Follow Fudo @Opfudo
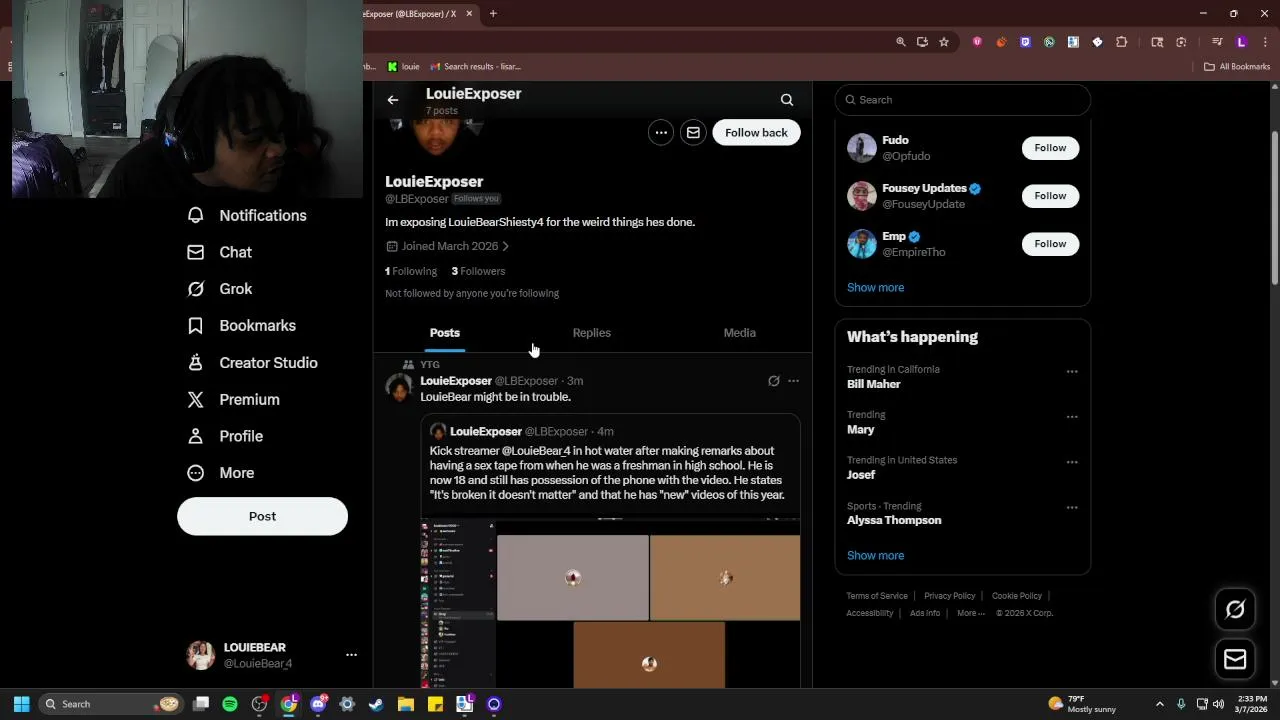The image size is (1280, 720). pyautogui.click(x=1050, y=148)
